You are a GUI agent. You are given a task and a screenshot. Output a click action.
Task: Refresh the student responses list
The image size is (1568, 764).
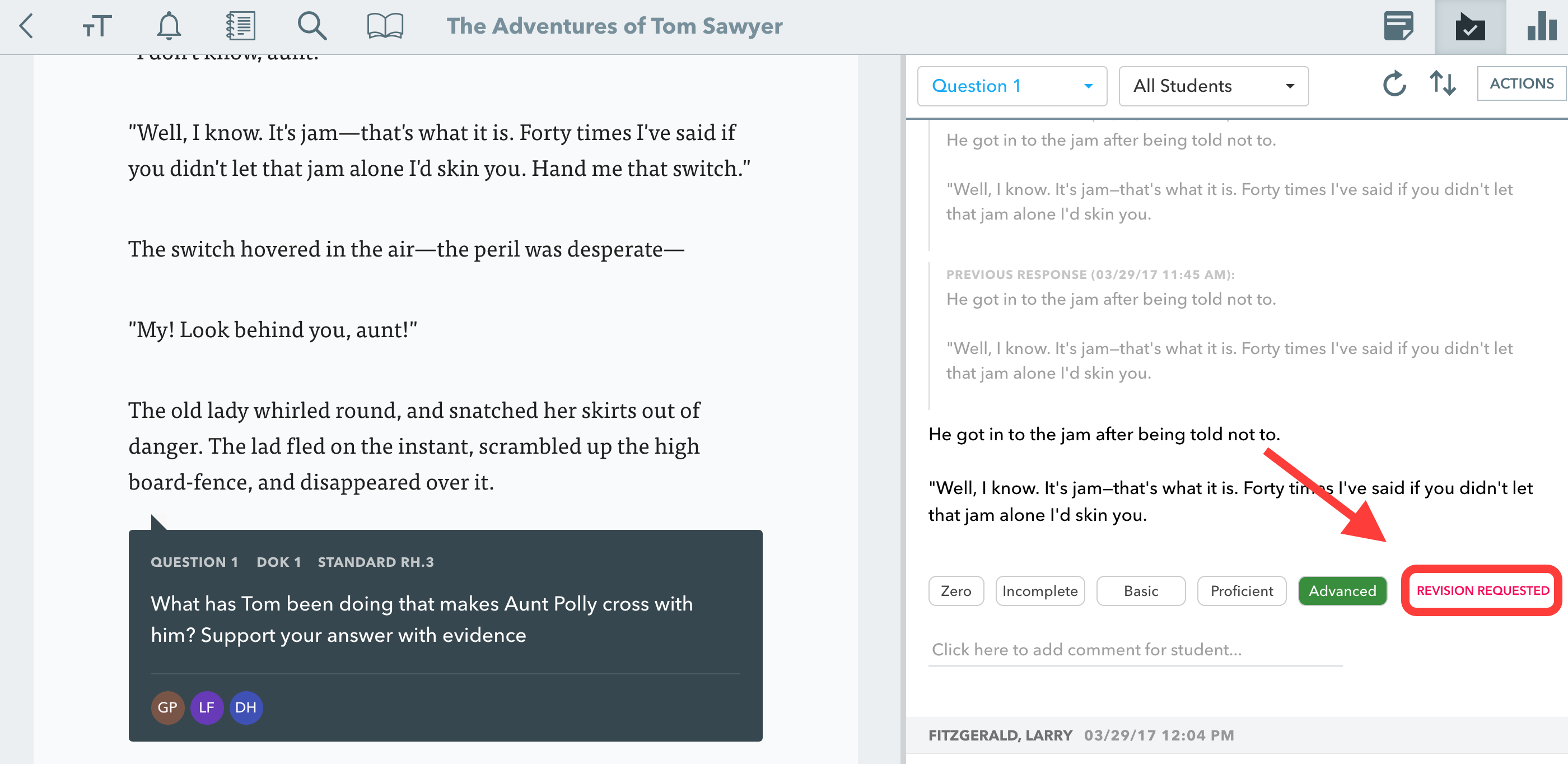point(1394,85)
